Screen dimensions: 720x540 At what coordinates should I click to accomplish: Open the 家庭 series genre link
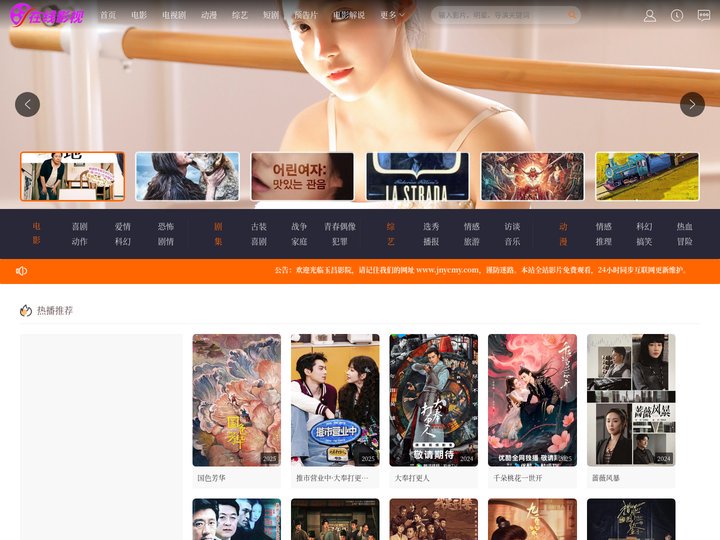[x=299, y=242]
